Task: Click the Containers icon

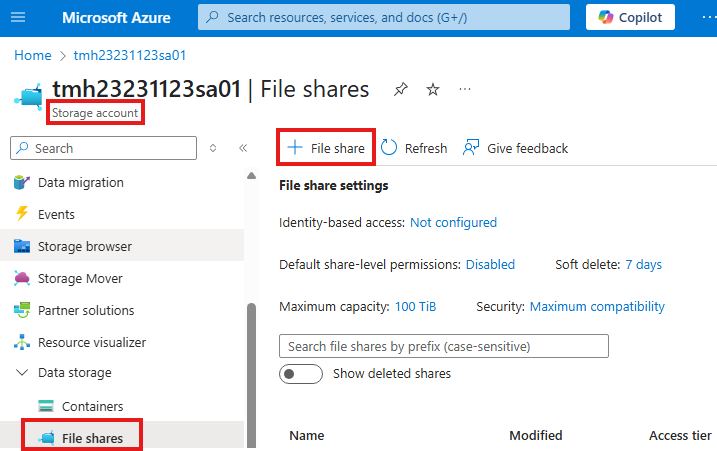Action: tap(46, 406)
